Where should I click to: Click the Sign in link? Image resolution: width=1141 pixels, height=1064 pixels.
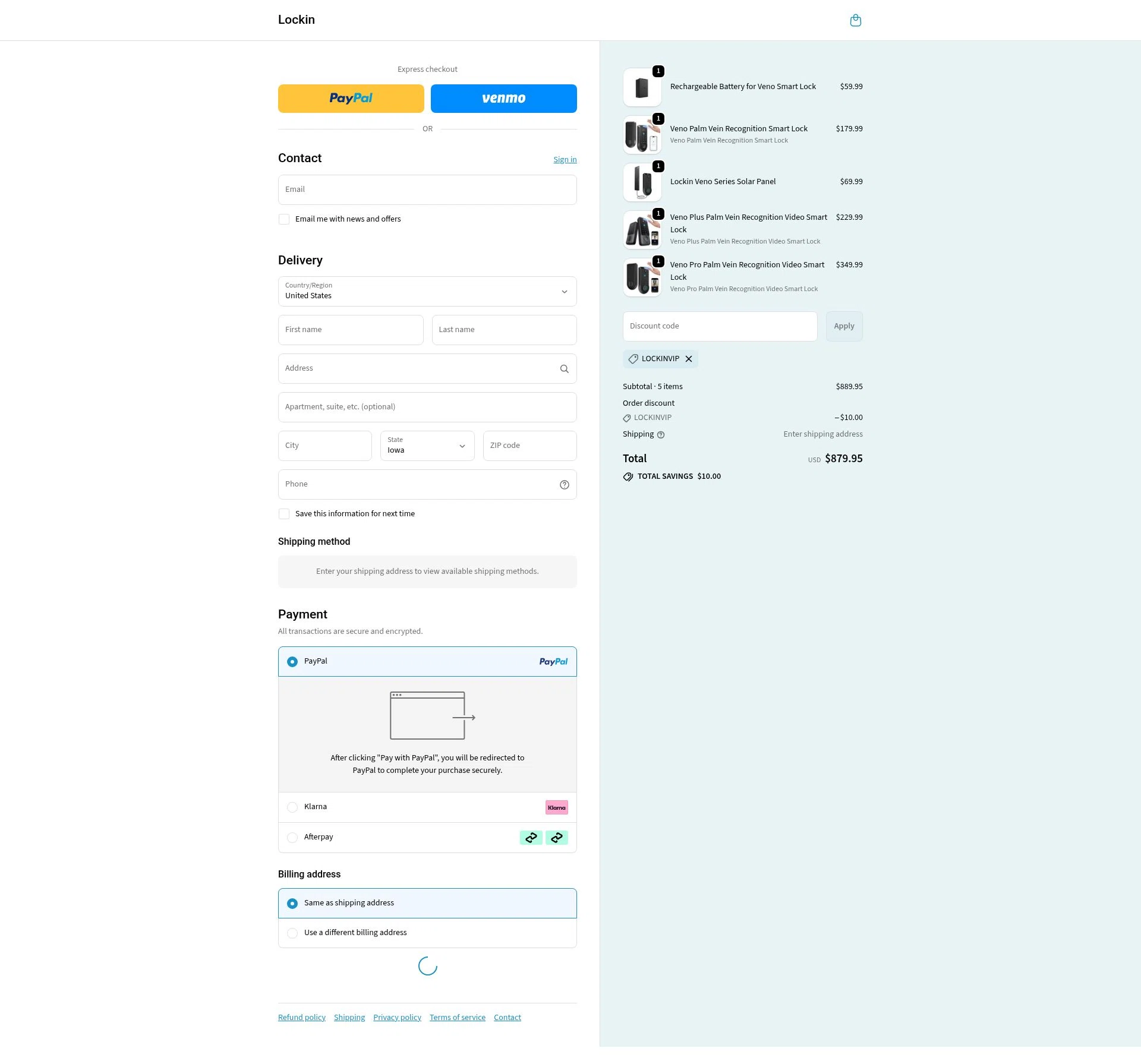(564, 159)
